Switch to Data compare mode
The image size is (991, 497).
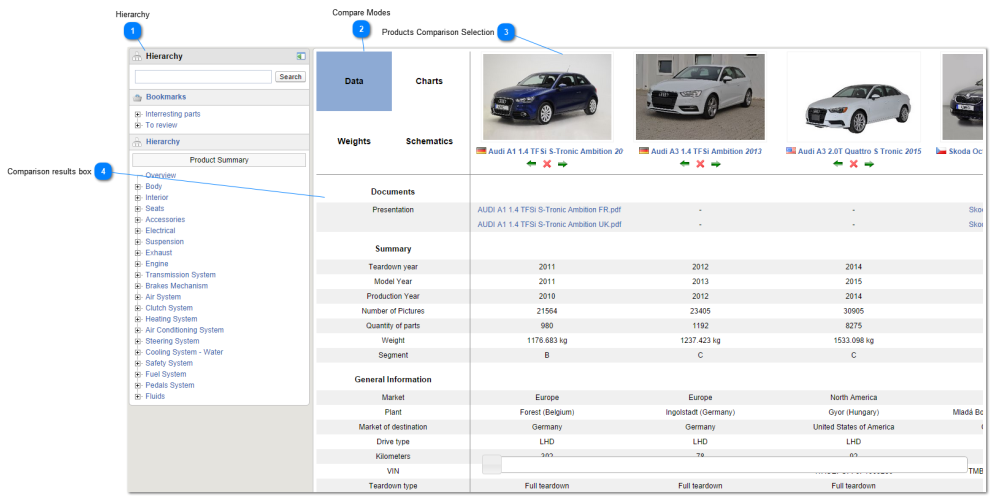354,81
